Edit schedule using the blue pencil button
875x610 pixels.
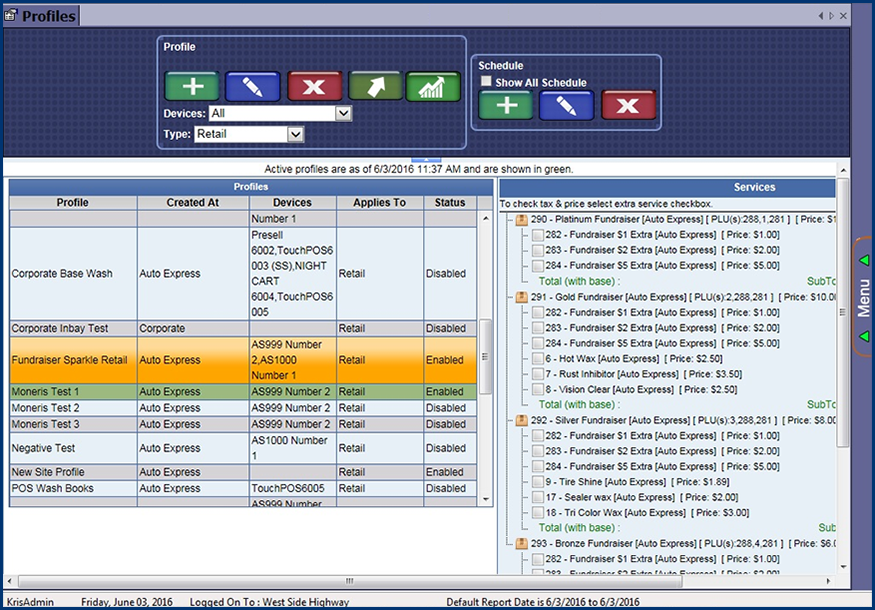pyautogui.click(x=566, y=105)
